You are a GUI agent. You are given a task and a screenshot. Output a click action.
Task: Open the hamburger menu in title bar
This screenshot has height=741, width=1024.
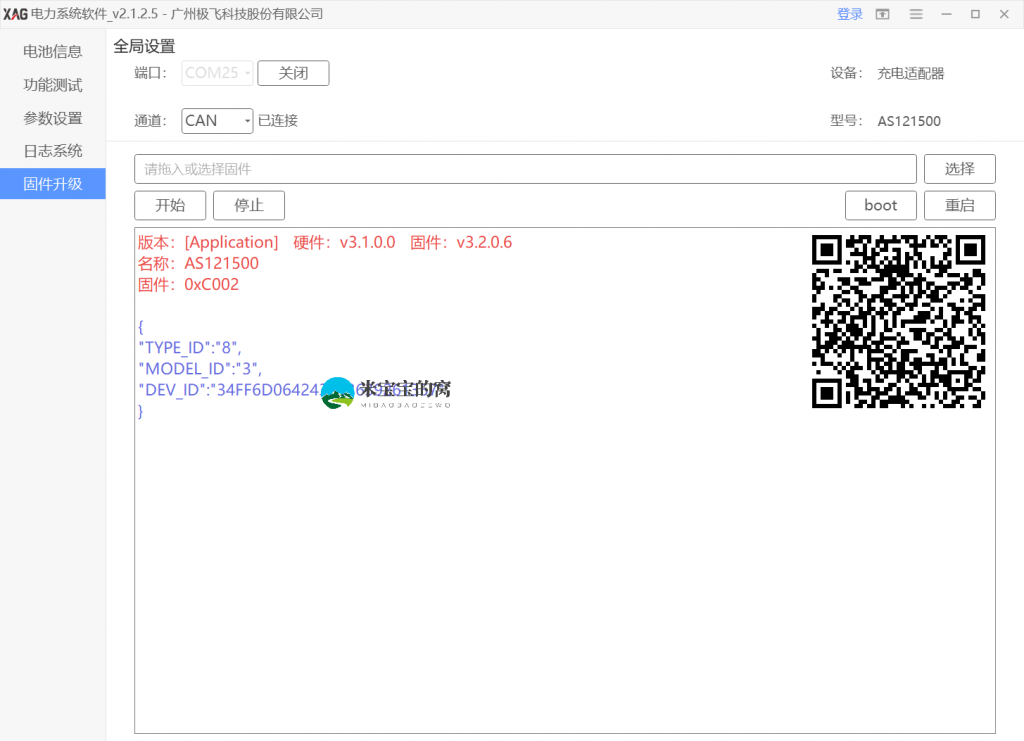(915, 14)
